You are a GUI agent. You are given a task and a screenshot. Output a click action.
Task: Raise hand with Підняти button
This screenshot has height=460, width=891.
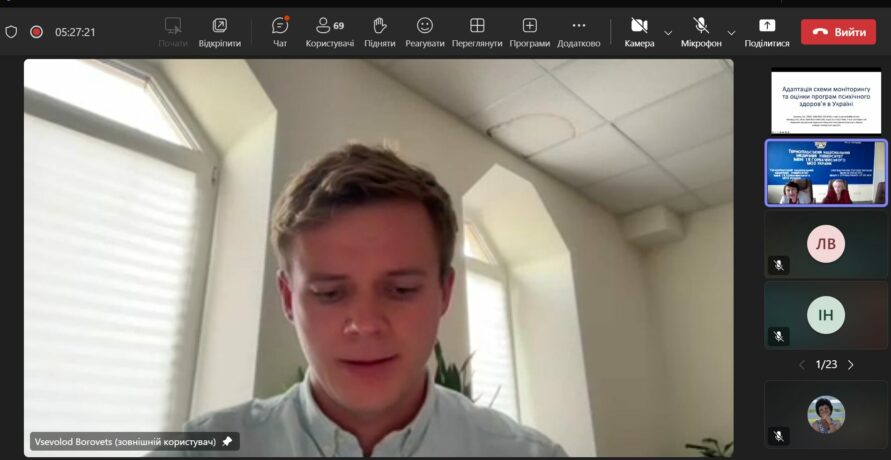coord(379,31)
